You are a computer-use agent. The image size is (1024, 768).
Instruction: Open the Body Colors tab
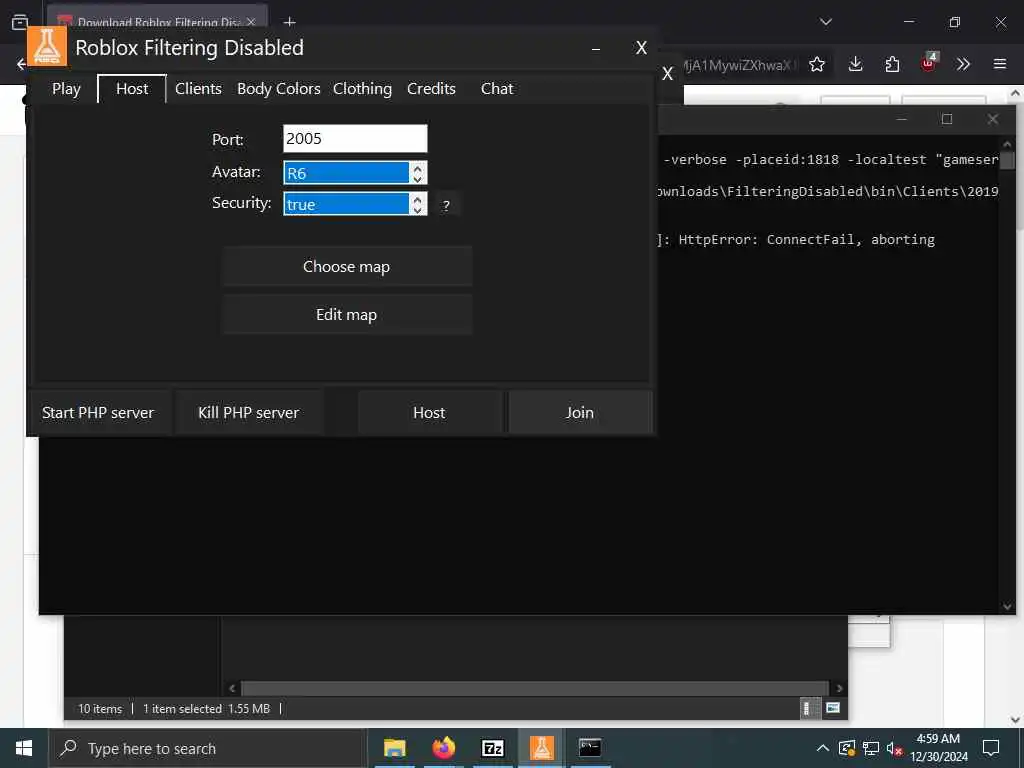click(278, 89)
